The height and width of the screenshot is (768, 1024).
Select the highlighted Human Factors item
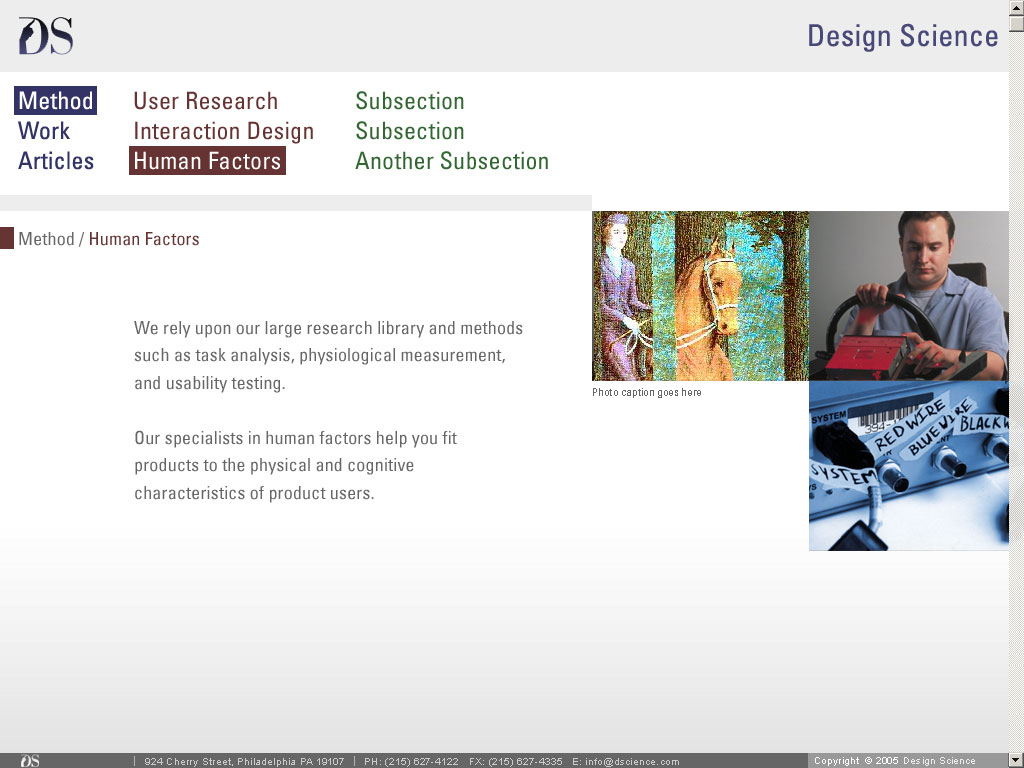[207, 161]
